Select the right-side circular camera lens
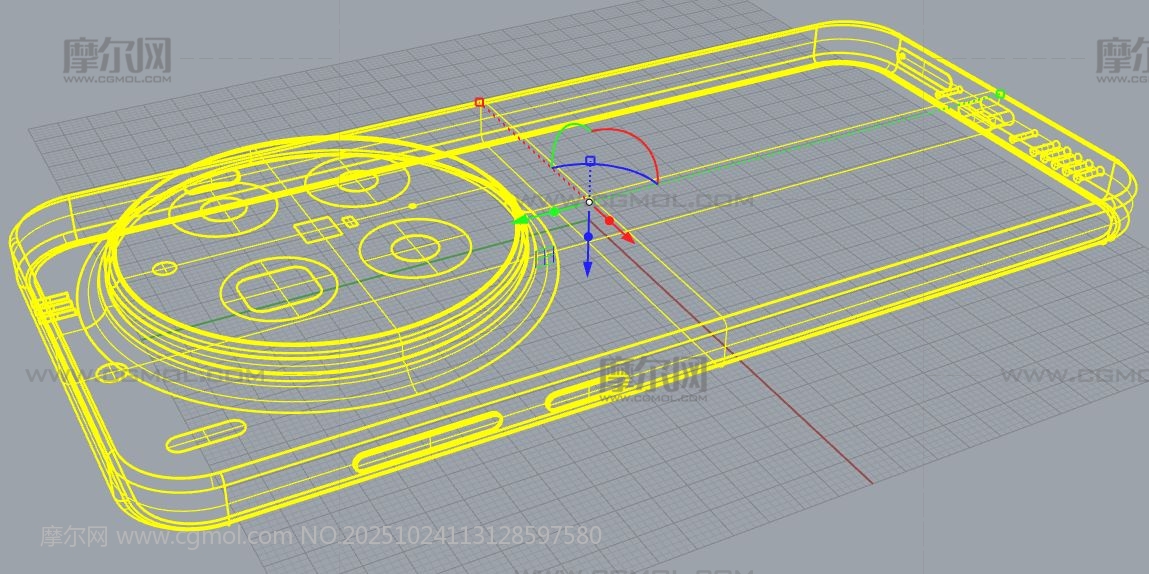 tap(410, 246)
